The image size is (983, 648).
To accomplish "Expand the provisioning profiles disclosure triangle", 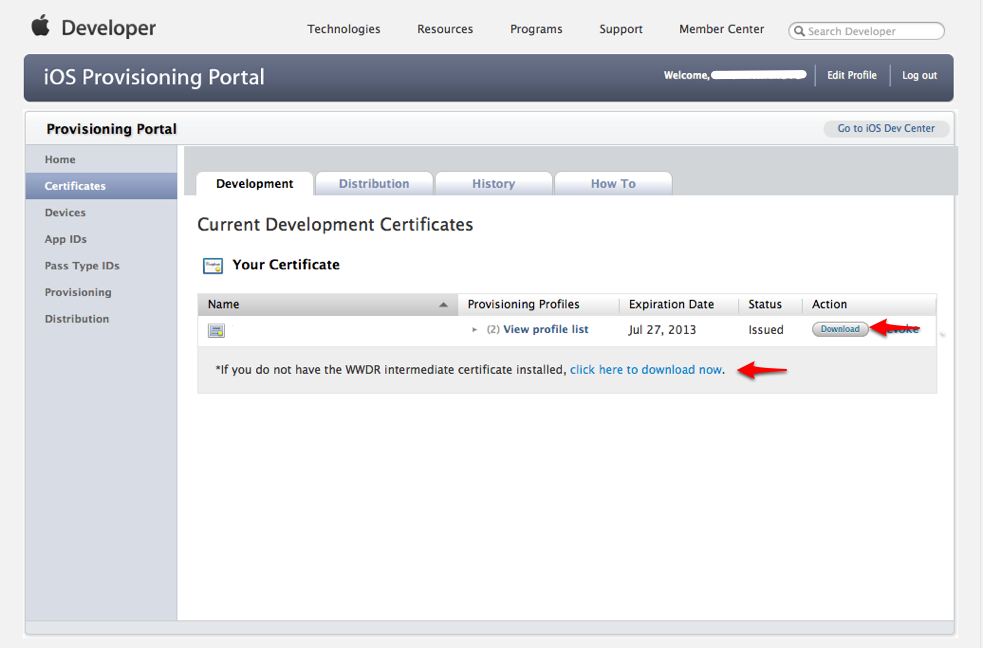I will point(475,330).
